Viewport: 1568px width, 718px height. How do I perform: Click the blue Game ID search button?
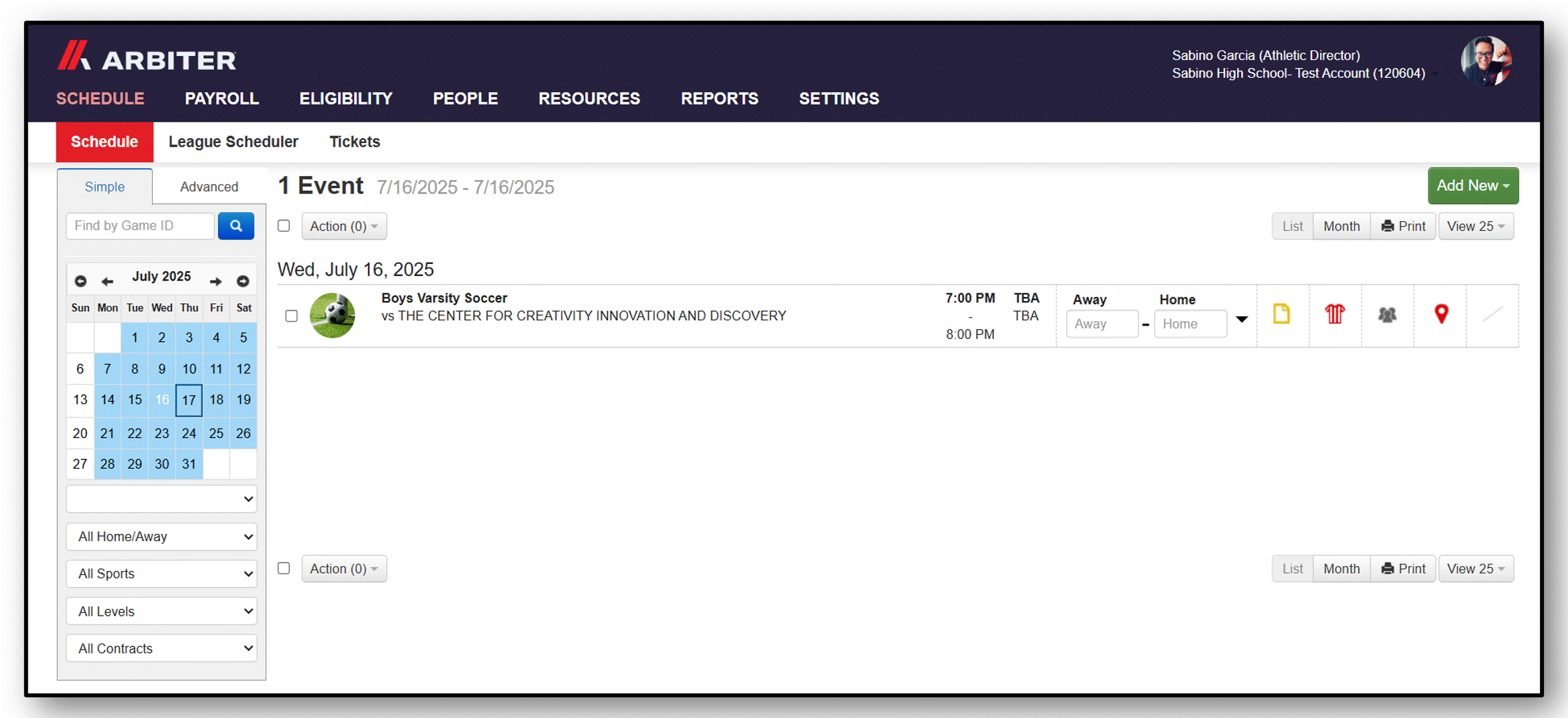click(x=236, y=226)
